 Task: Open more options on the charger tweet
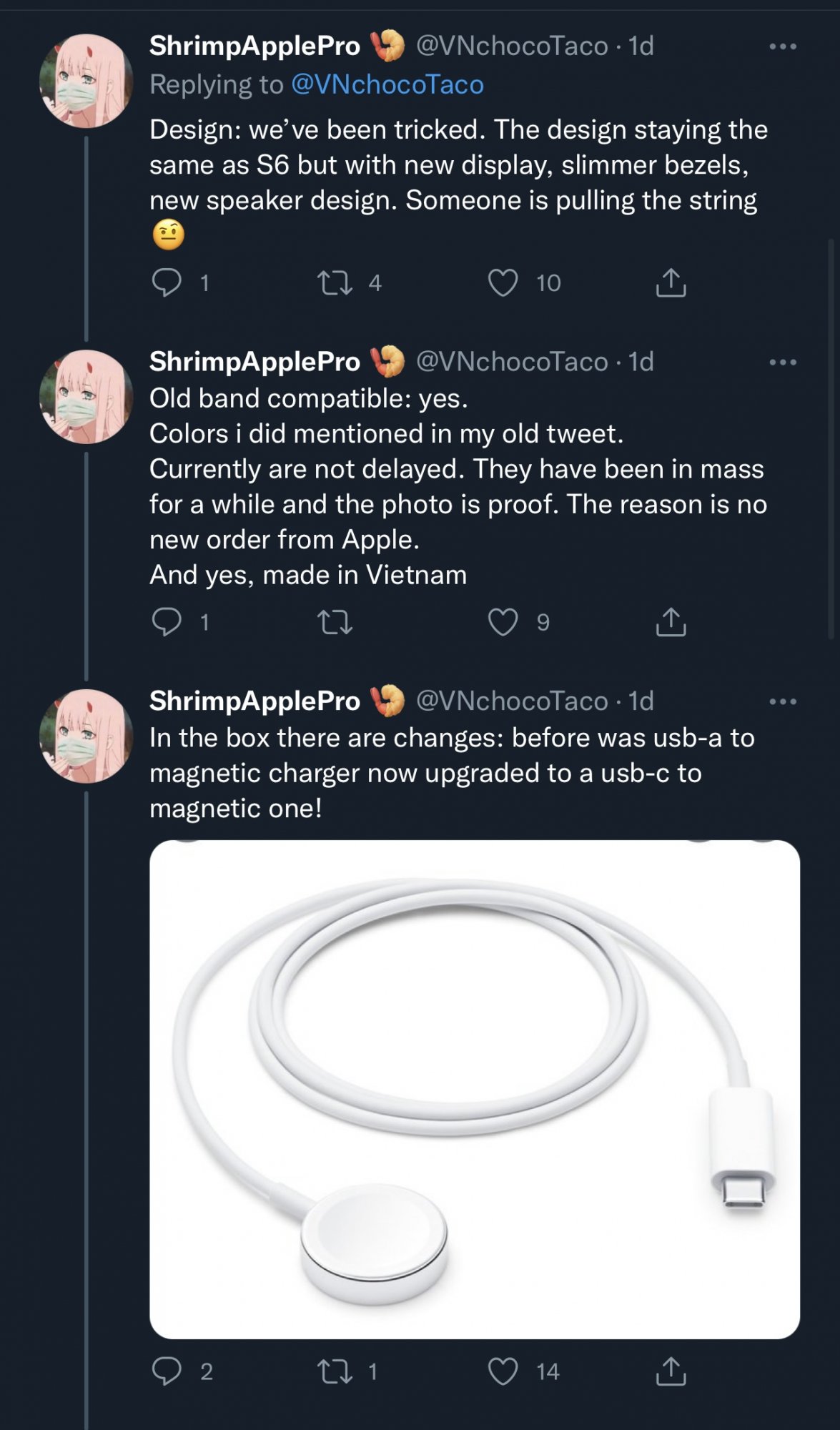click(783, 701)
